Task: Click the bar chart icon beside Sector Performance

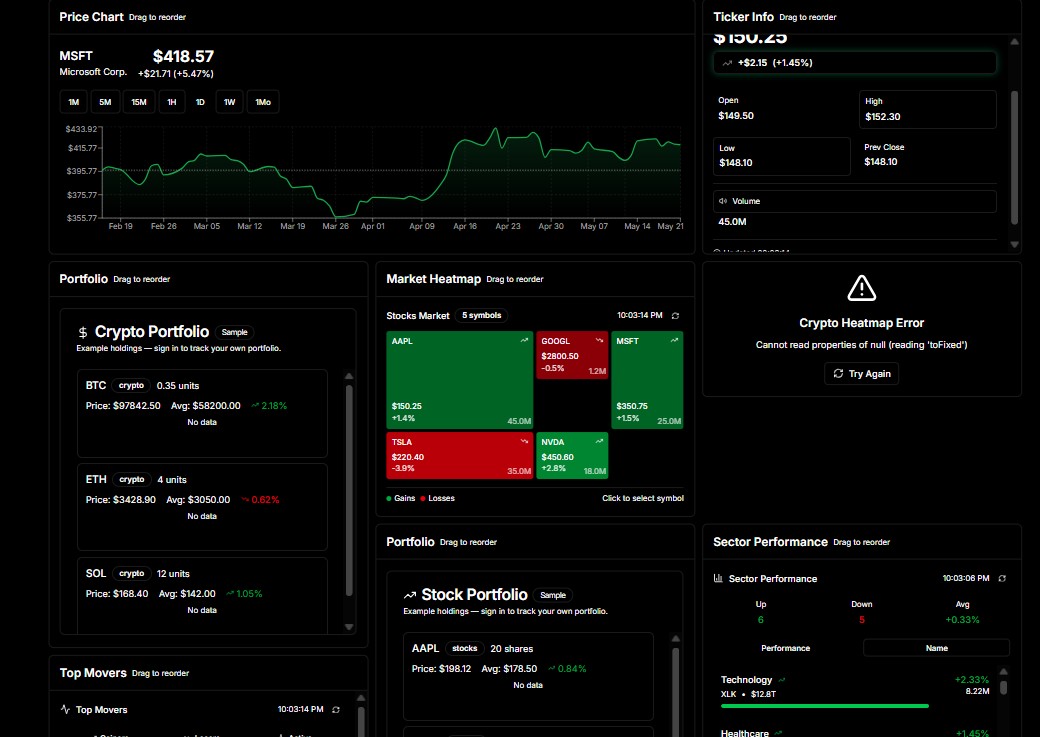Action: tap(718, 578)
